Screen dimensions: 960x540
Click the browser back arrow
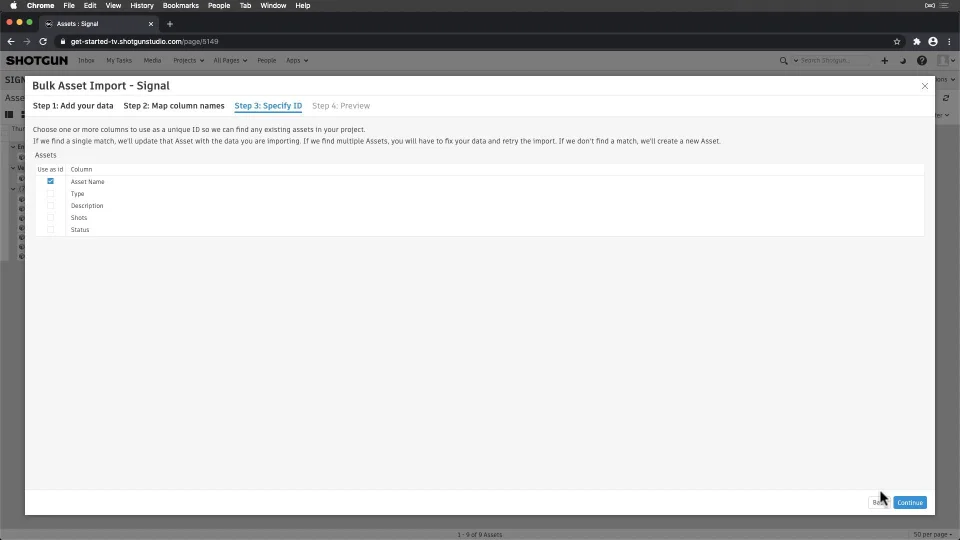pos(11,42)
